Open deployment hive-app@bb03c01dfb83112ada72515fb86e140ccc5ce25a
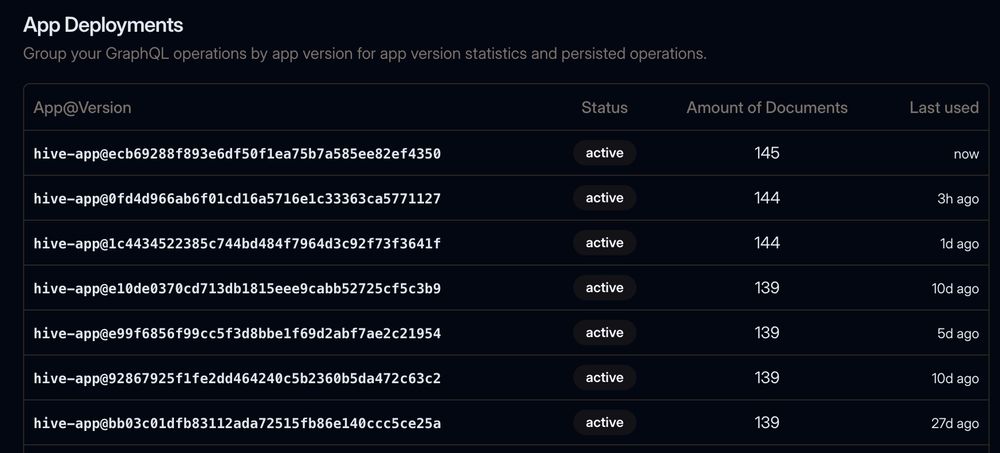This screenshot has height=453, width=1000. point(237,423)
